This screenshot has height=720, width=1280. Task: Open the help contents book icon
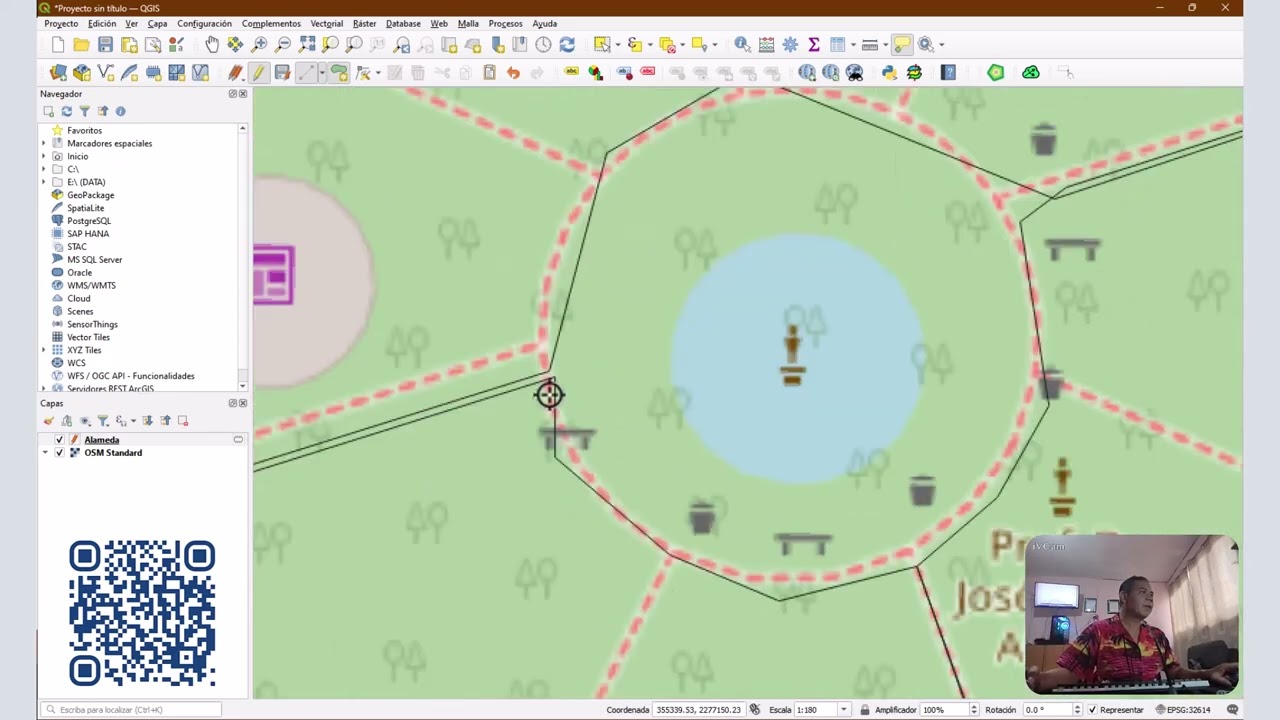tap(948, 72)
